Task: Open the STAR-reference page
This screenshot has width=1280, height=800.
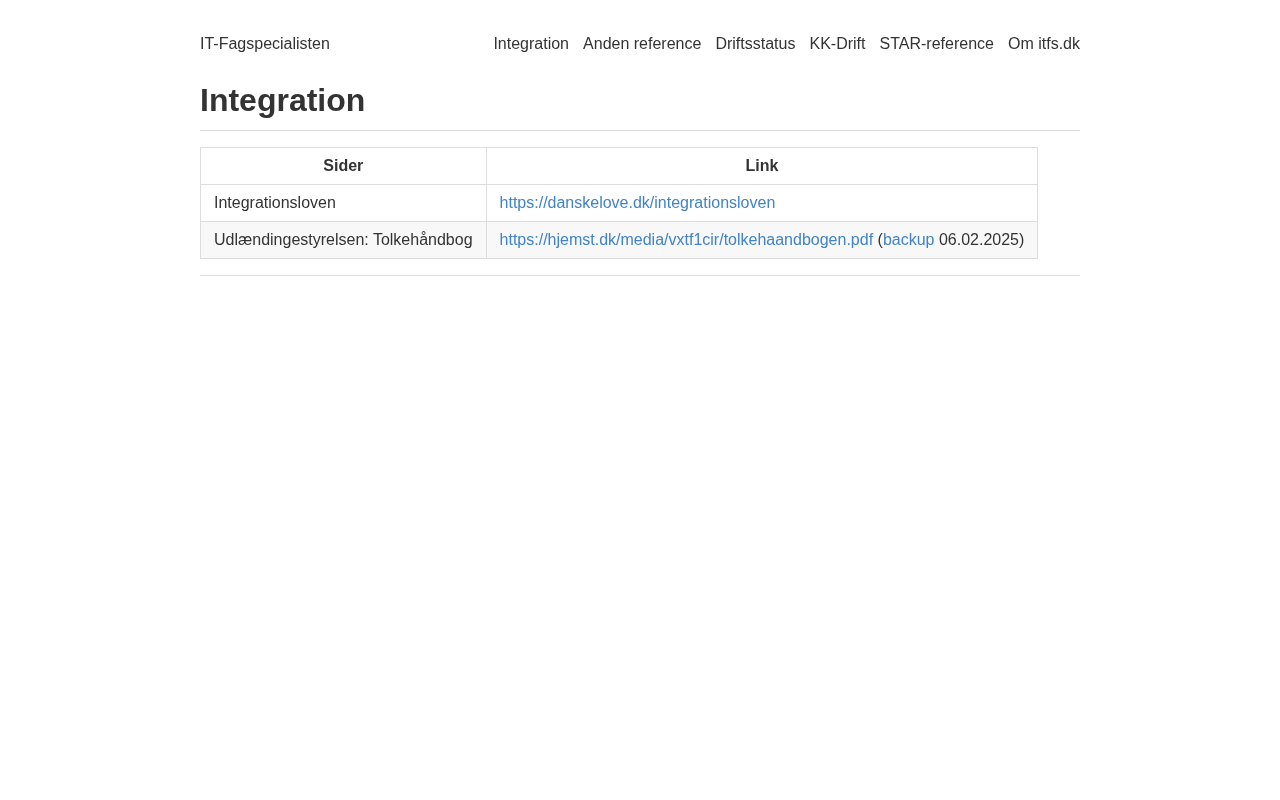Action: point(936,44)
